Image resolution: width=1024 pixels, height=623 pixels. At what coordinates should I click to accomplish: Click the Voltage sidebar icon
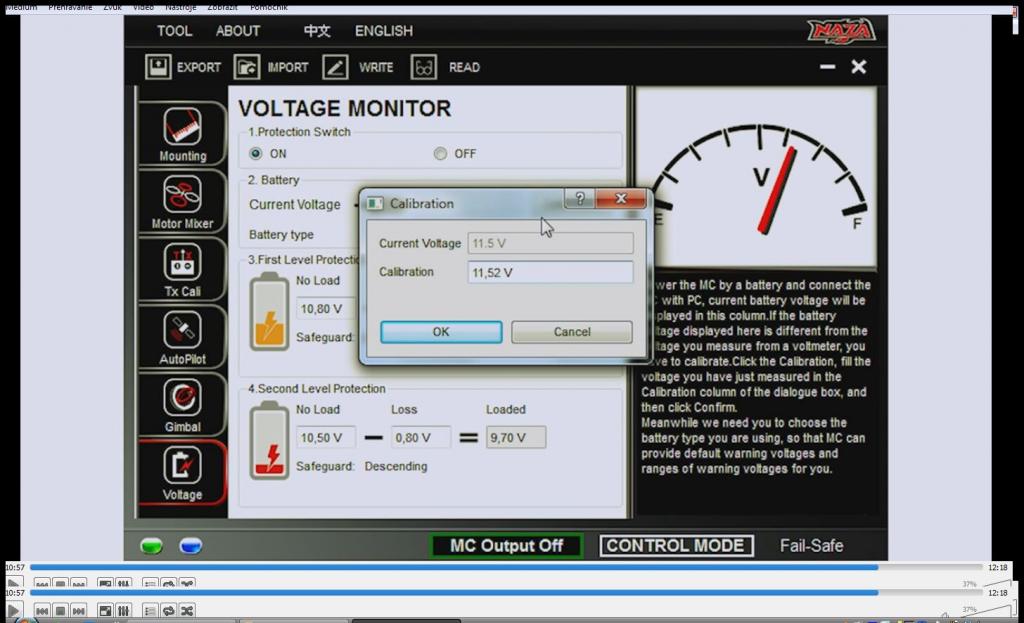(182, 472)
